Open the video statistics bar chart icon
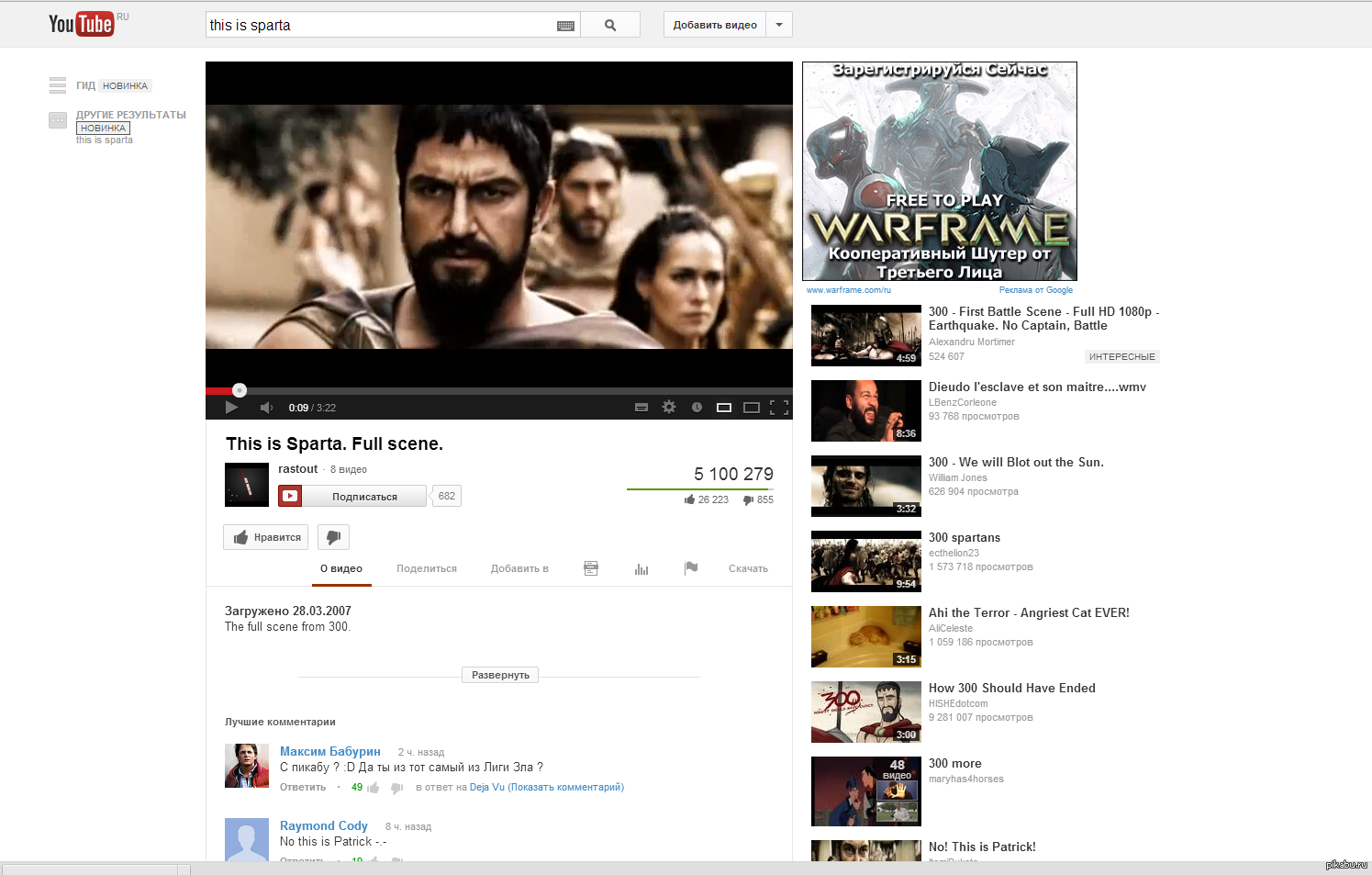The height and width of the screenshot is (875, 1372). tap(641, 569)
